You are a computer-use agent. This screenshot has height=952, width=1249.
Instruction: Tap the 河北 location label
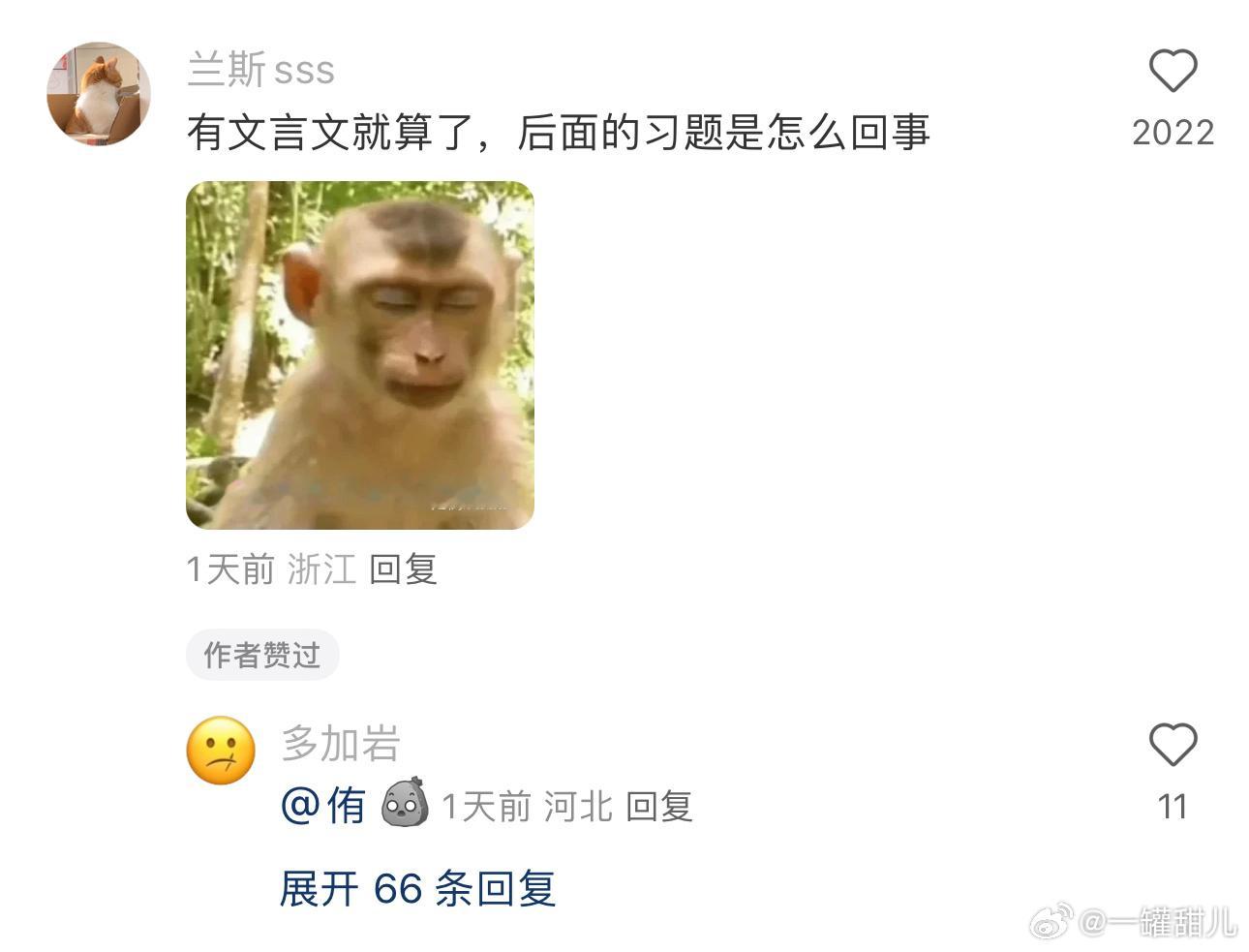pyautogui.click(x=578, y=806)
